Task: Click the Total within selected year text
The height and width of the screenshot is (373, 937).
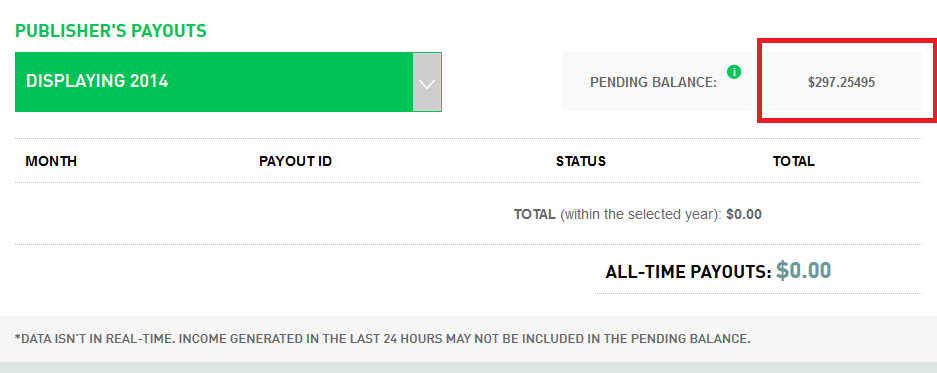Action: [x=618, y=214]
